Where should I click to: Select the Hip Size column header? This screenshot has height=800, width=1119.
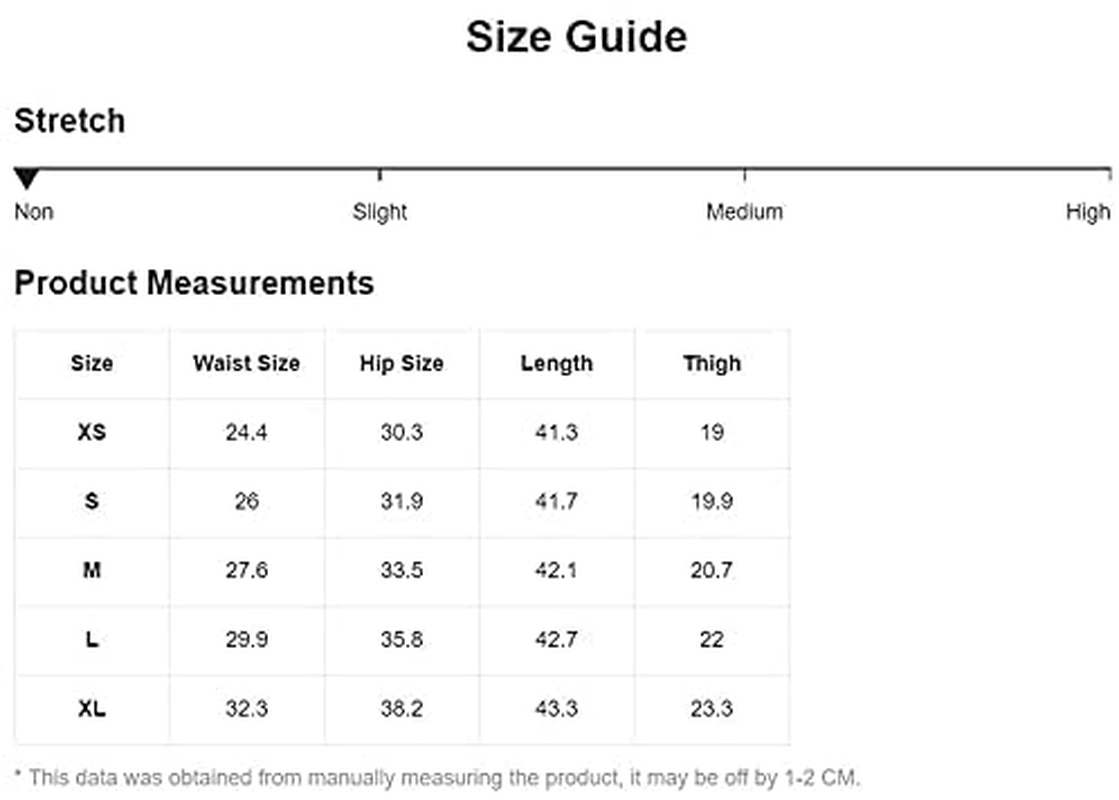point(401,364)
